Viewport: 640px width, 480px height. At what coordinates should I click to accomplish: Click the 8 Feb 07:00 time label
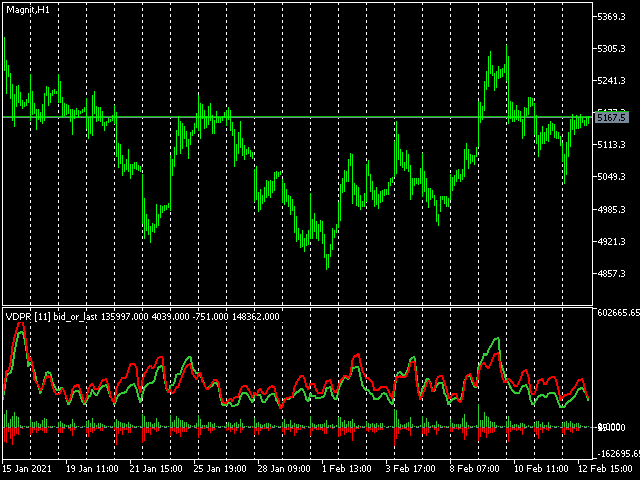[x=475, y=469]
